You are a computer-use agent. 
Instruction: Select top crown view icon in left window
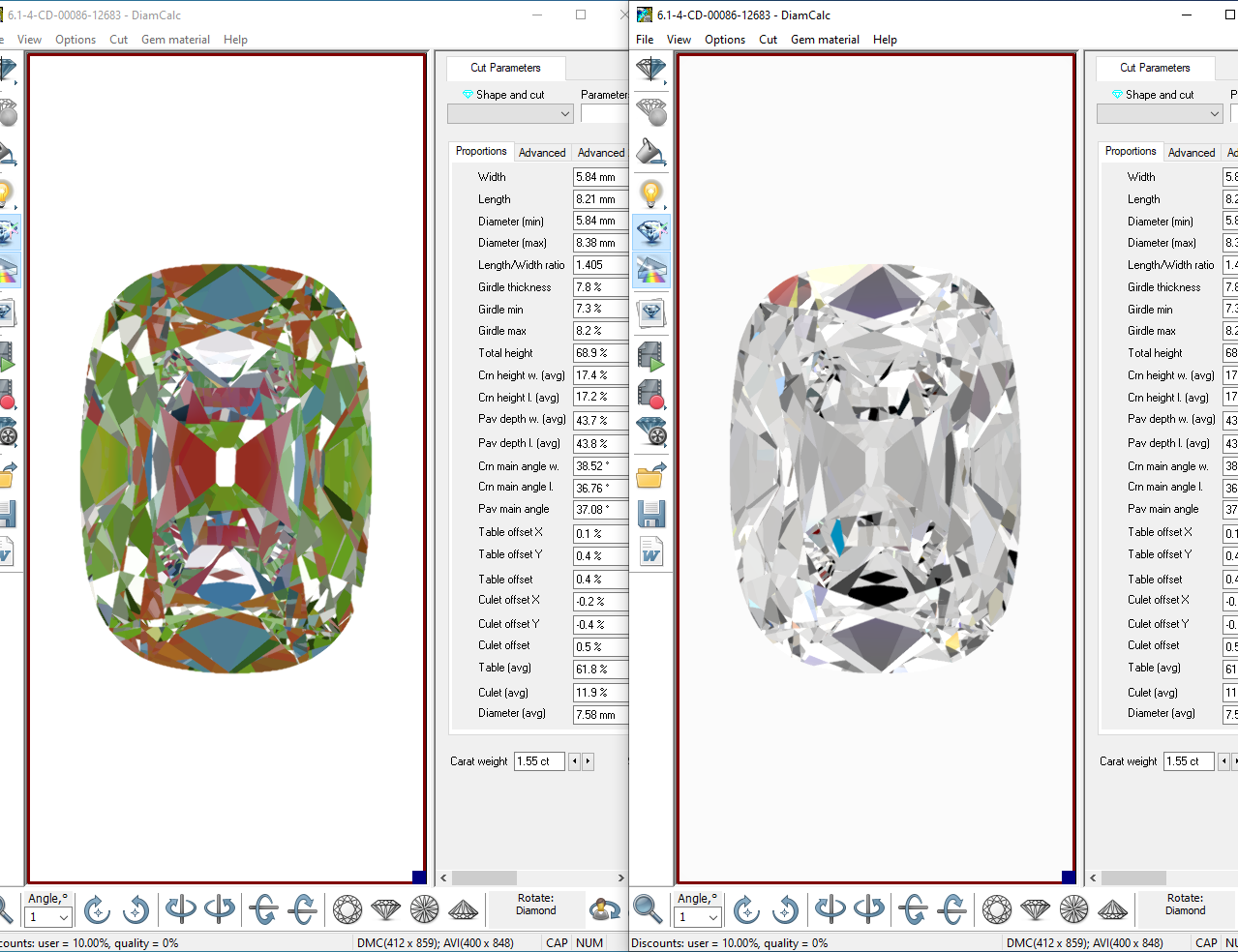click(347, 909)
